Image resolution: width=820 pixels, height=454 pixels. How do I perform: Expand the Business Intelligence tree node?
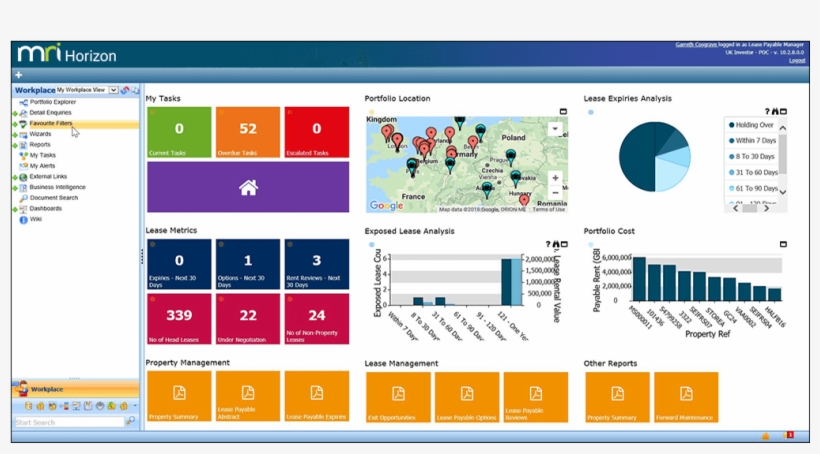pyautogui.click(x=15, y=188)
